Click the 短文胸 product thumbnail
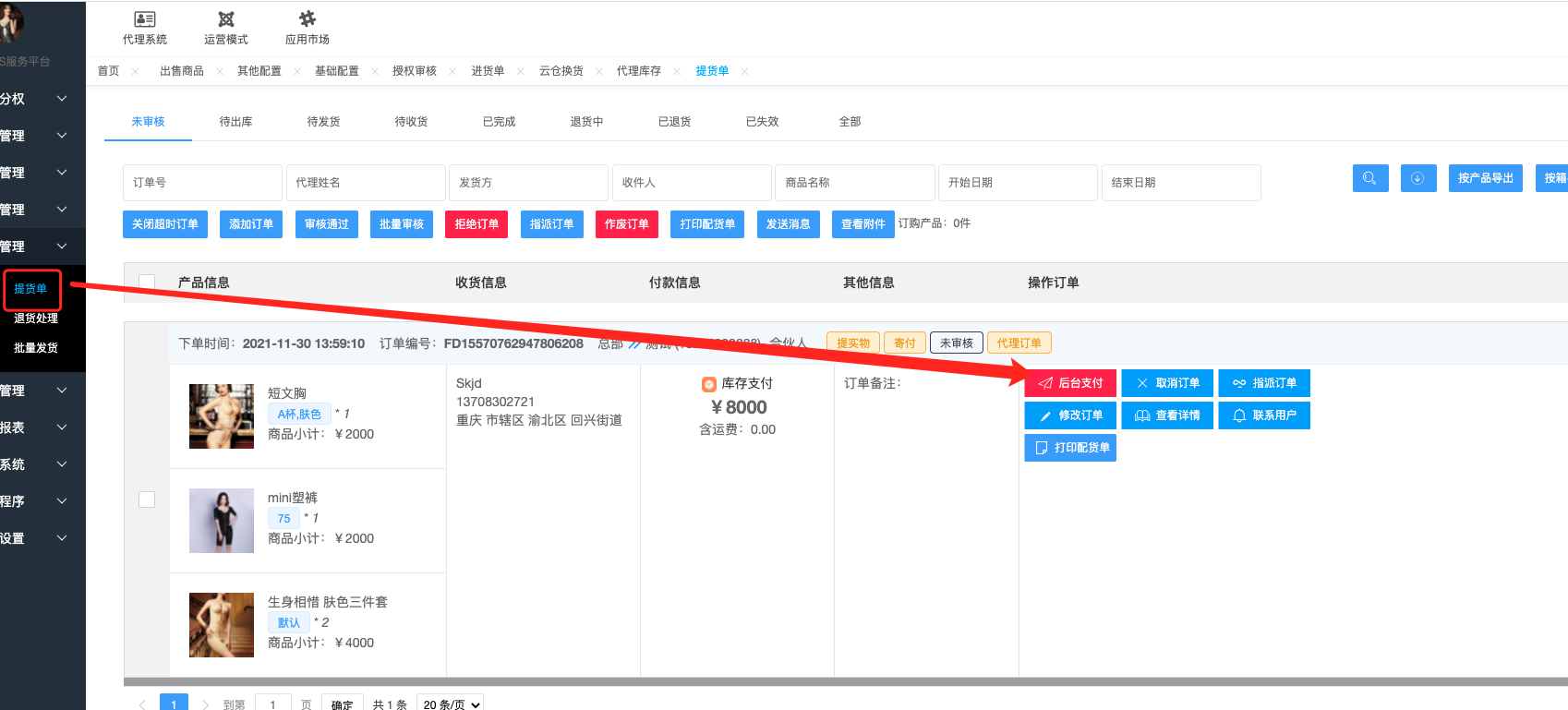1568x710 pixels. 222,416
